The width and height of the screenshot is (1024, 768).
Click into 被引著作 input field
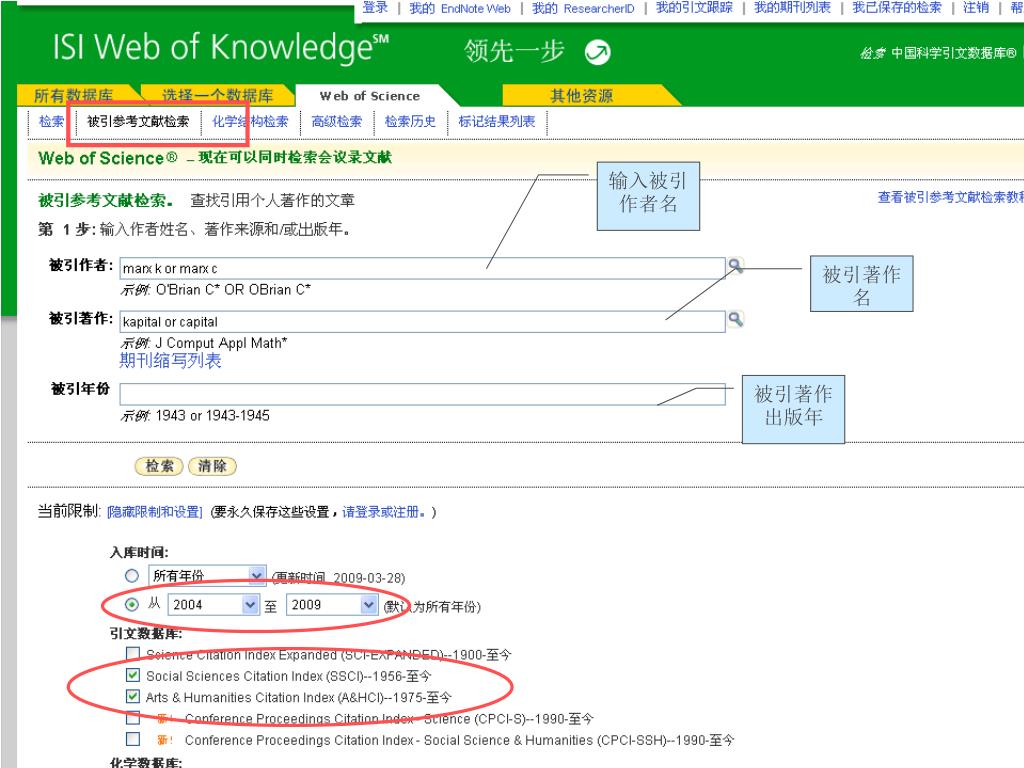[423, 322]
